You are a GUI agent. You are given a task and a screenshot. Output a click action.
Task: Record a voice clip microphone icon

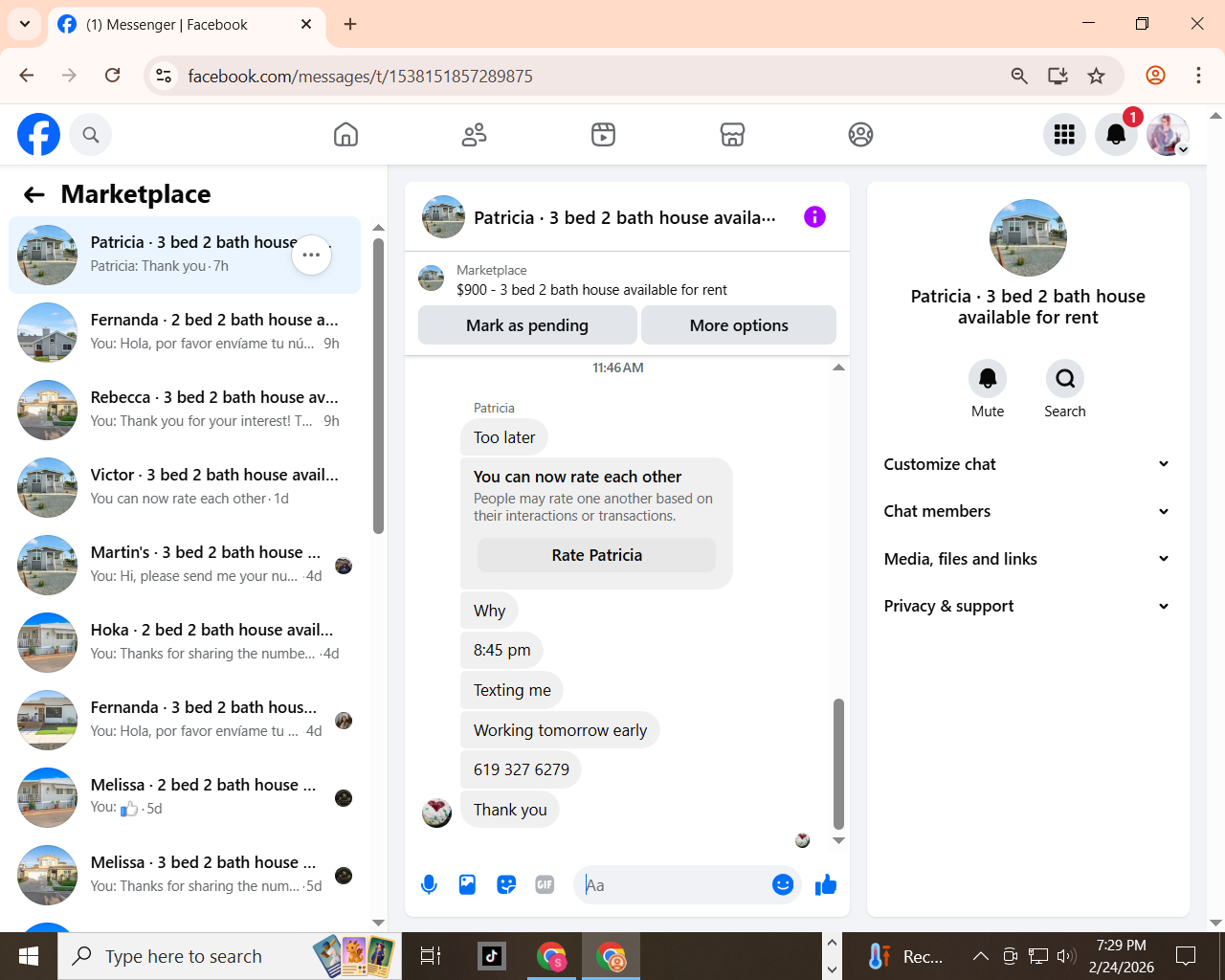[429, 885]
